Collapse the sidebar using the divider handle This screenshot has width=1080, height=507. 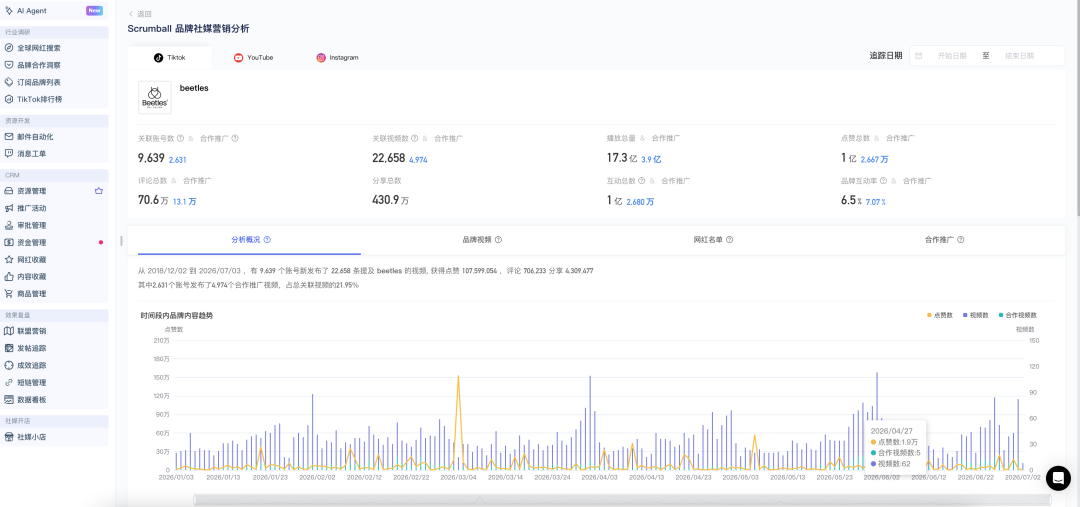point(122,240)
